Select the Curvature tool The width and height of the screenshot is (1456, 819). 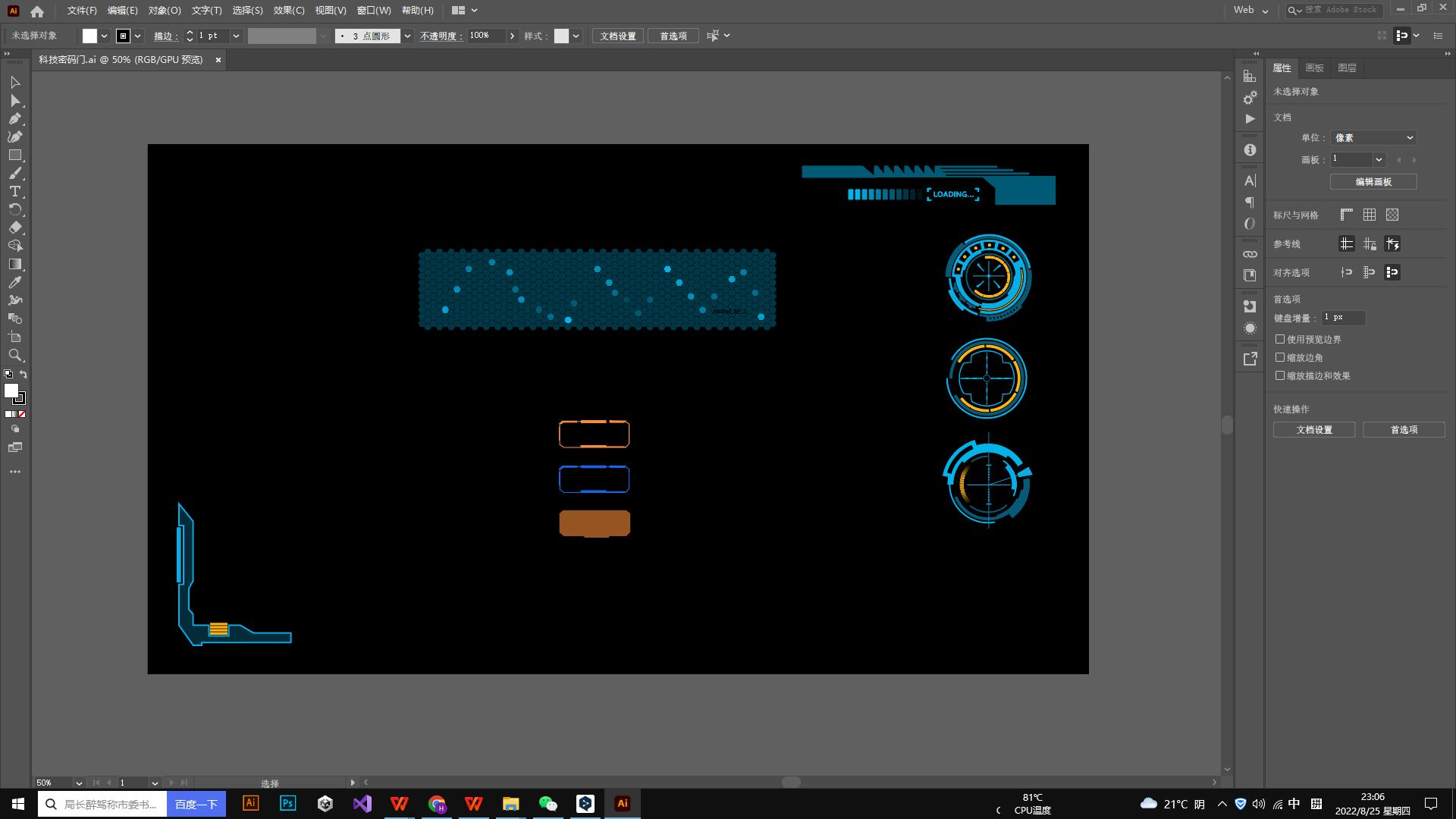(15, 136)
